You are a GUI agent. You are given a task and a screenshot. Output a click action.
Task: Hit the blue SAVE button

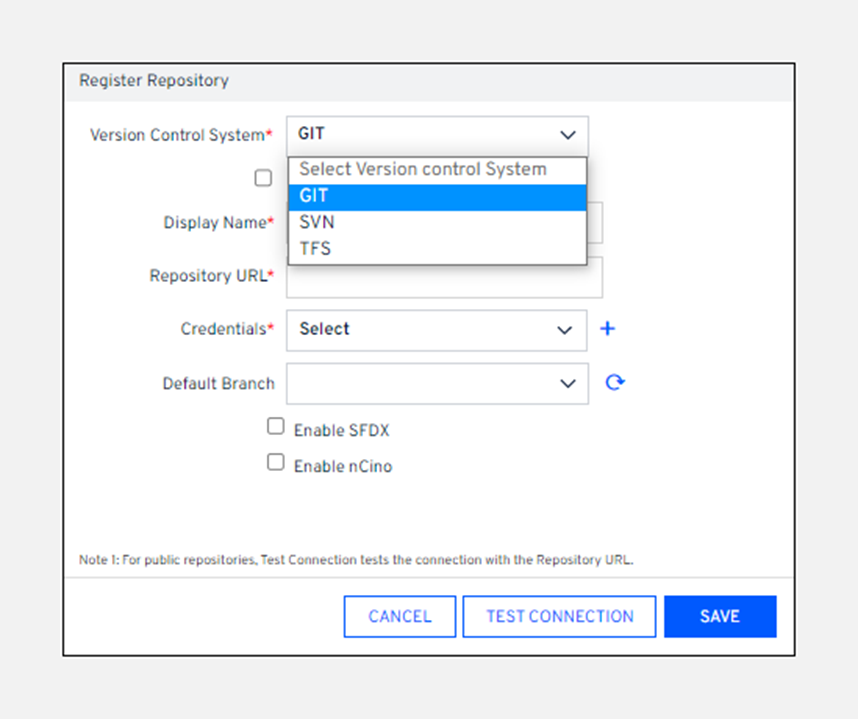(x=719, y=616)
